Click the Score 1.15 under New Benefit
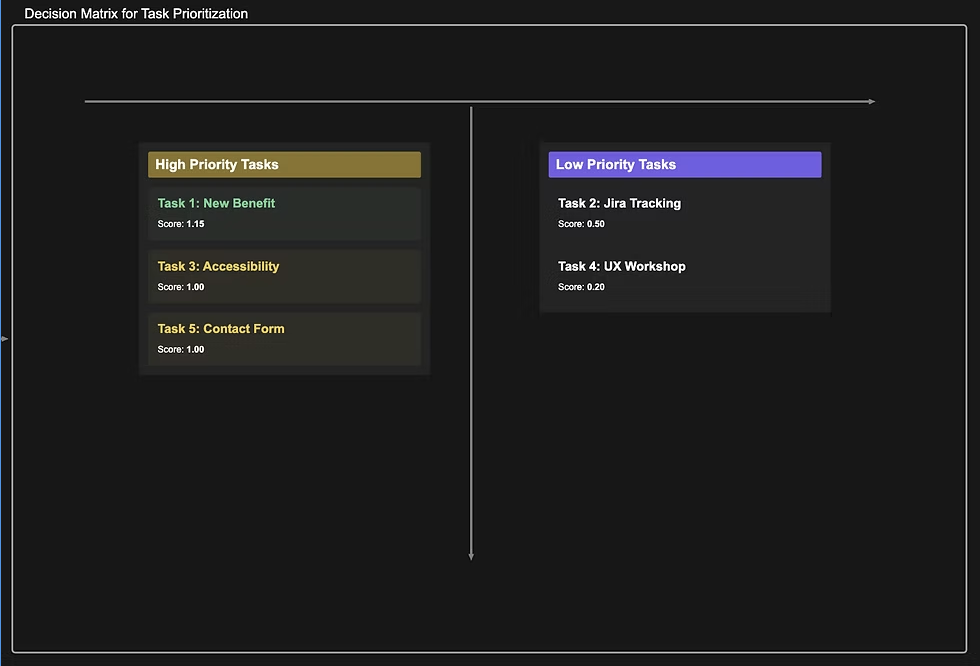980x666 pixels. pos(195,224)
